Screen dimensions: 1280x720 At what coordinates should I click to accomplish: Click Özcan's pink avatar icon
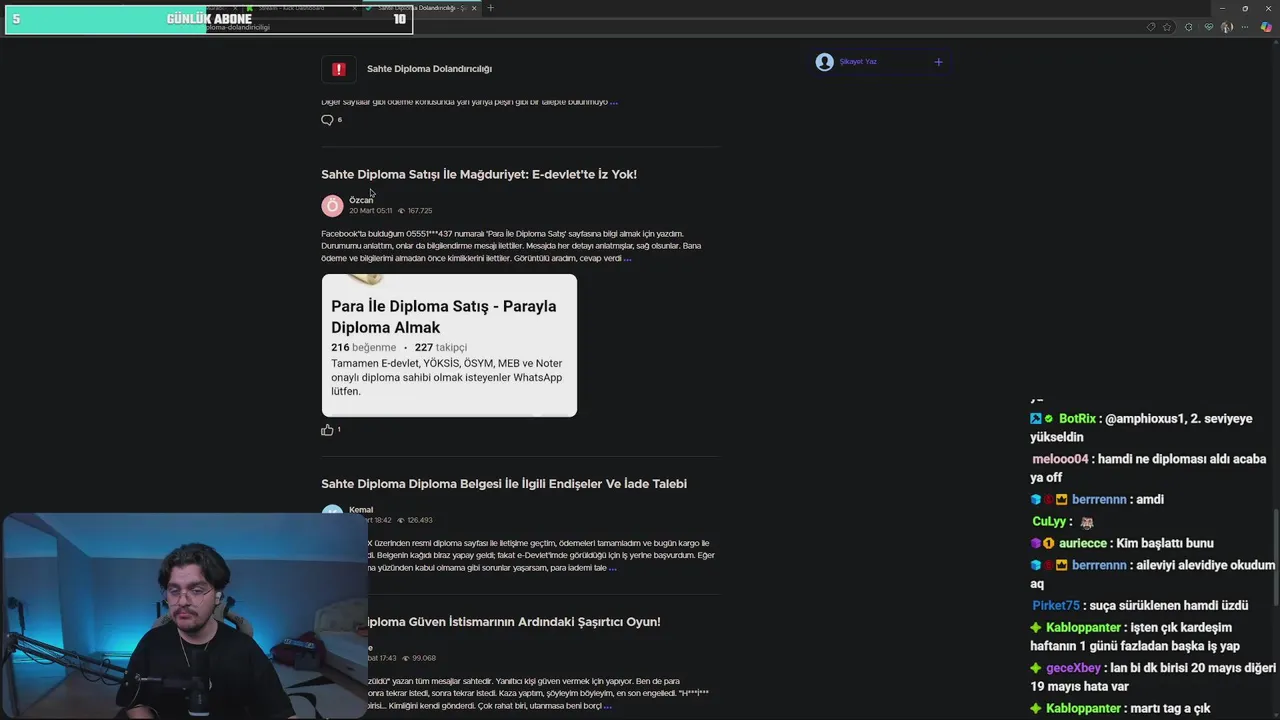point(332,206)
